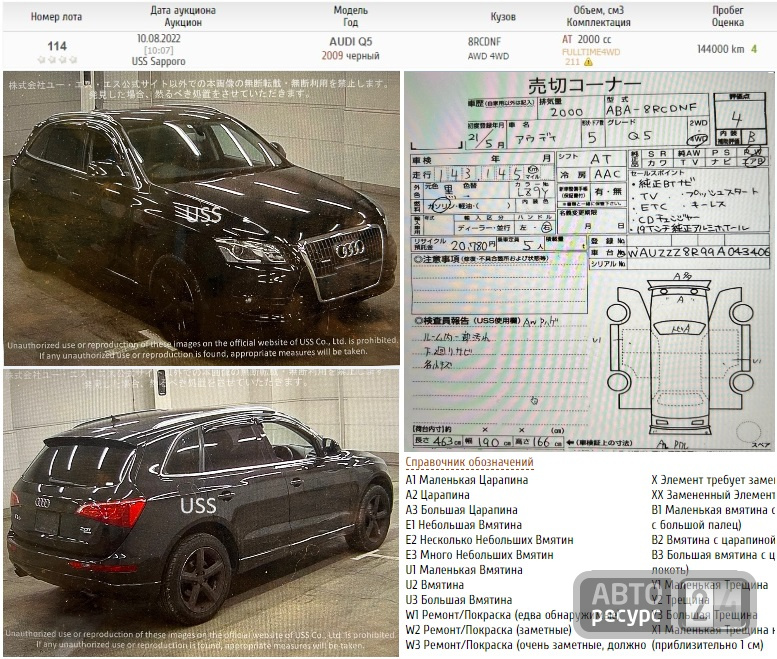Image resolution: width=777 pixels, height=659 pixels.
Task: Click the XX Замененный Элемент legend entry
Action: pos(713,495)
